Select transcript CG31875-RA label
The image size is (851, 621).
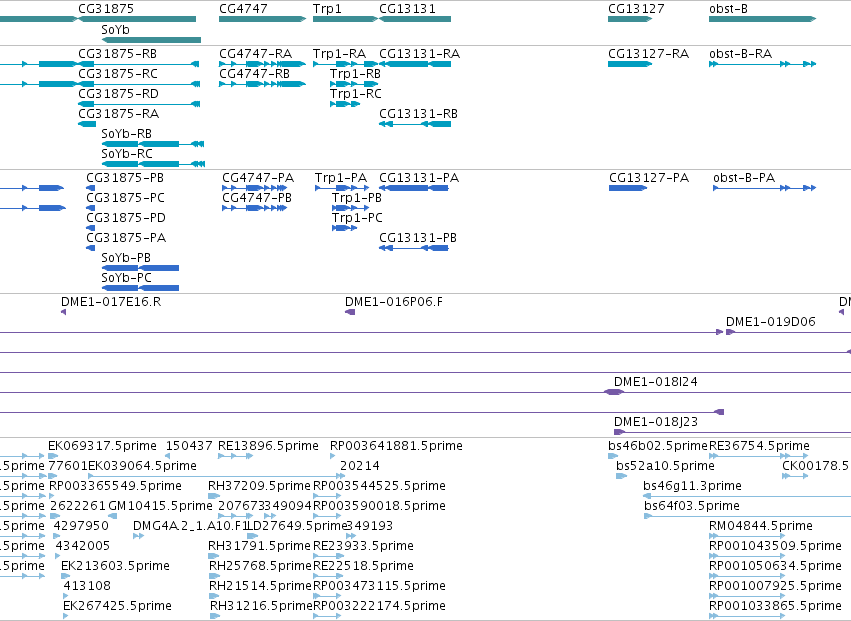point(118,114)
